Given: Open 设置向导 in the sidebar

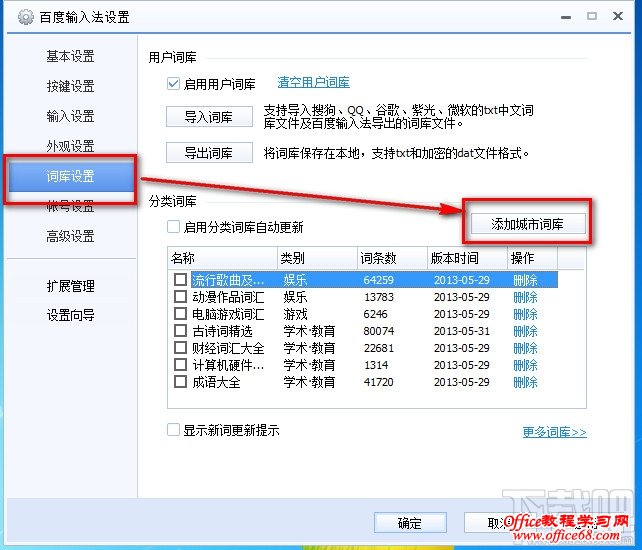Looking at the screenshot, I should click(70, 315).
